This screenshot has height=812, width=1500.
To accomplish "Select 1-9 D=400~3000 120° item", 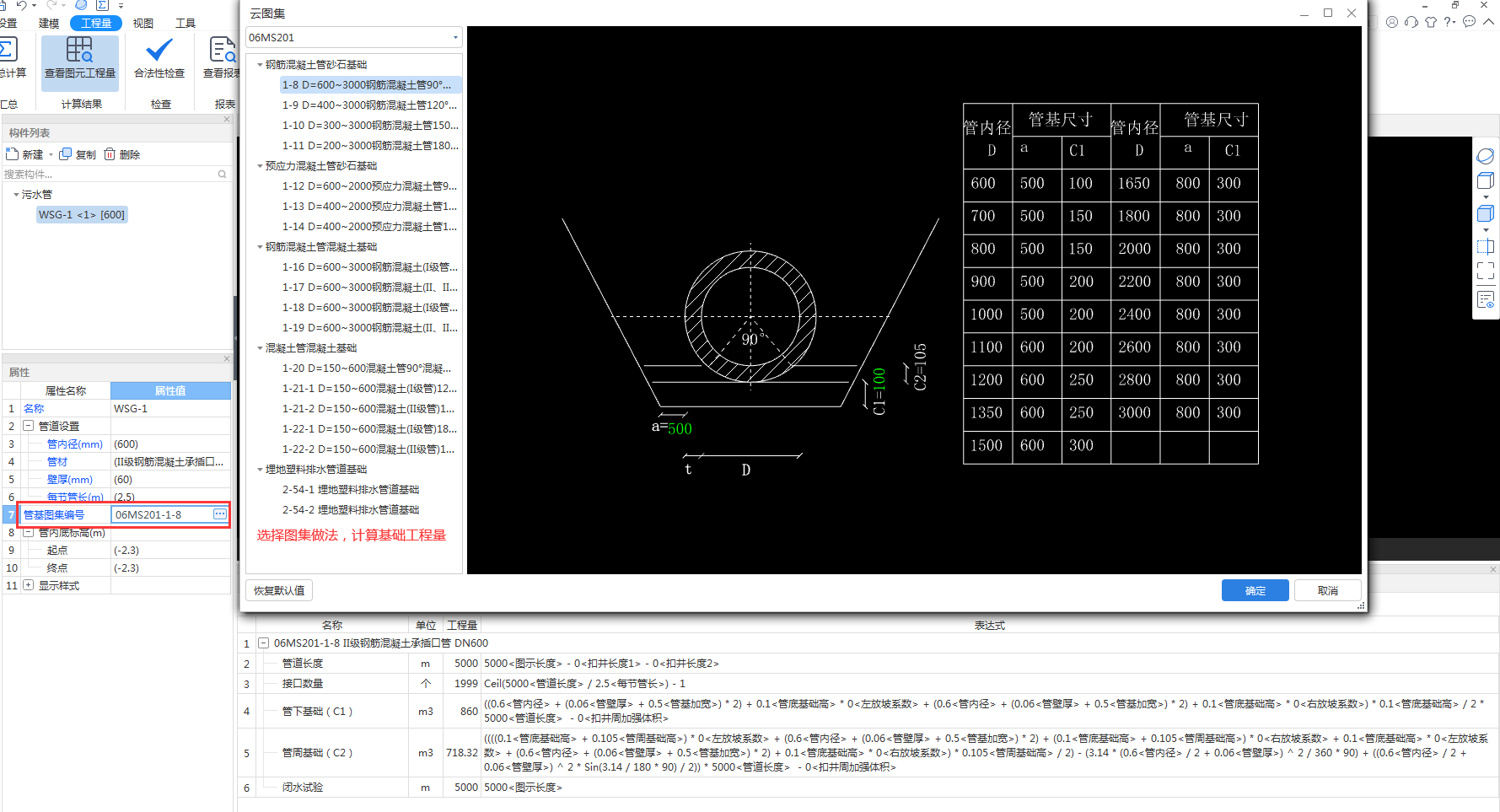I will point(369,105).
